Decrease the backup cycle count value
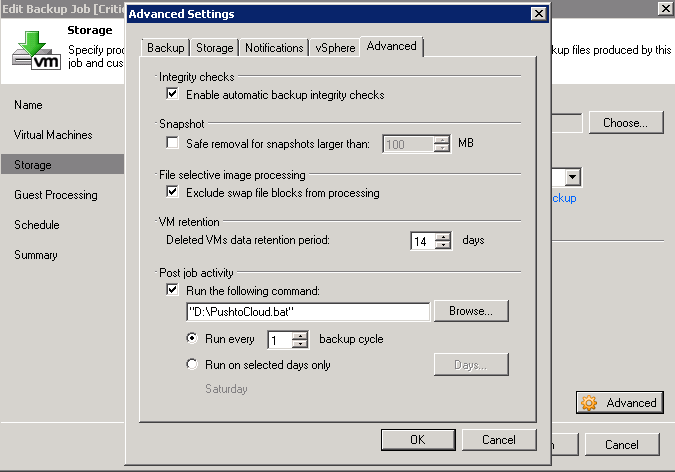 [x=298, y=344]
